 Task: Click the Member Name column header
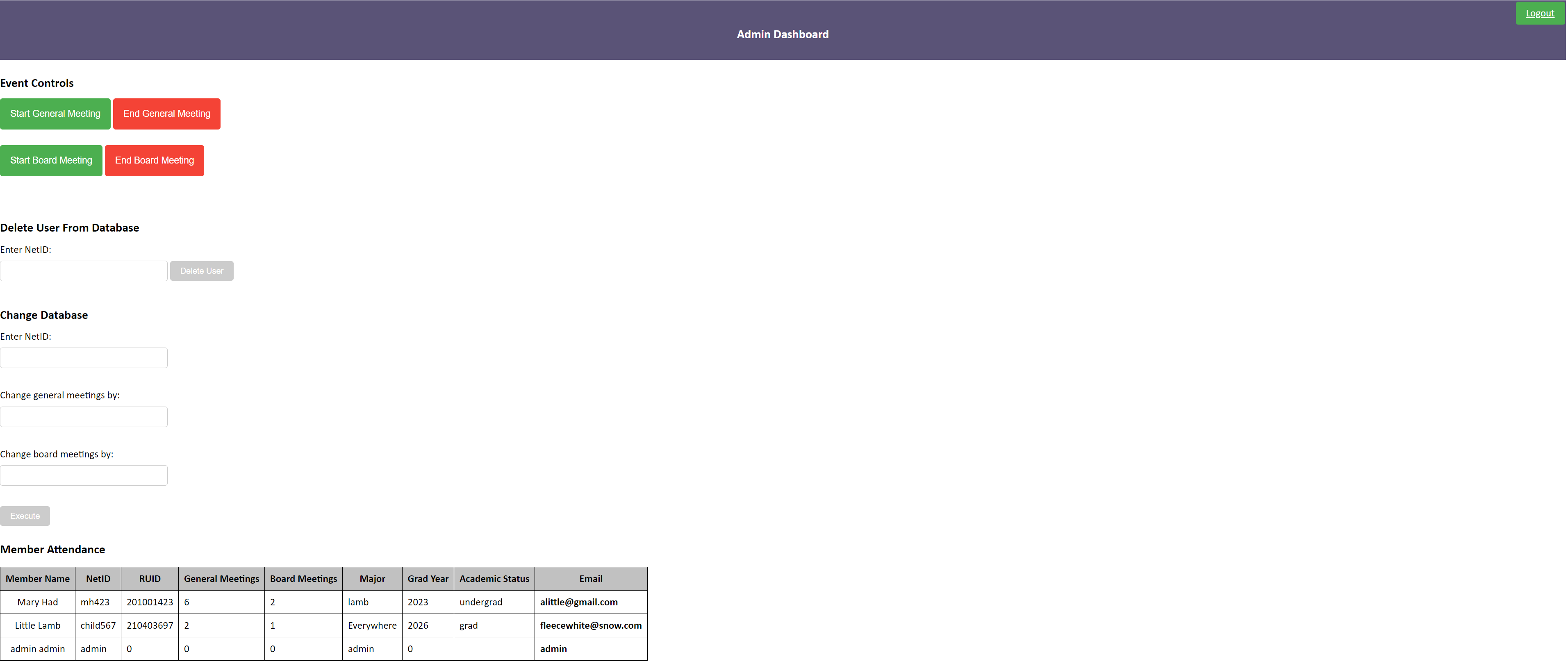click(x=38, y=579)
